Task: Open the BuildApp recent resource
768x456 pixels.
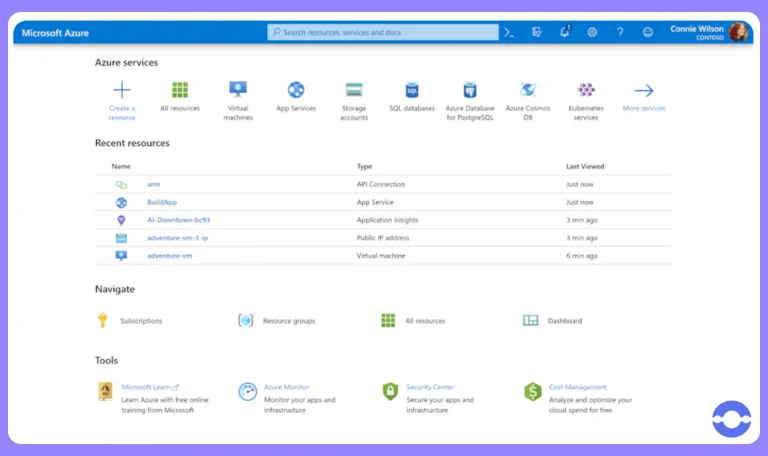Action: (x=162, y=202)
